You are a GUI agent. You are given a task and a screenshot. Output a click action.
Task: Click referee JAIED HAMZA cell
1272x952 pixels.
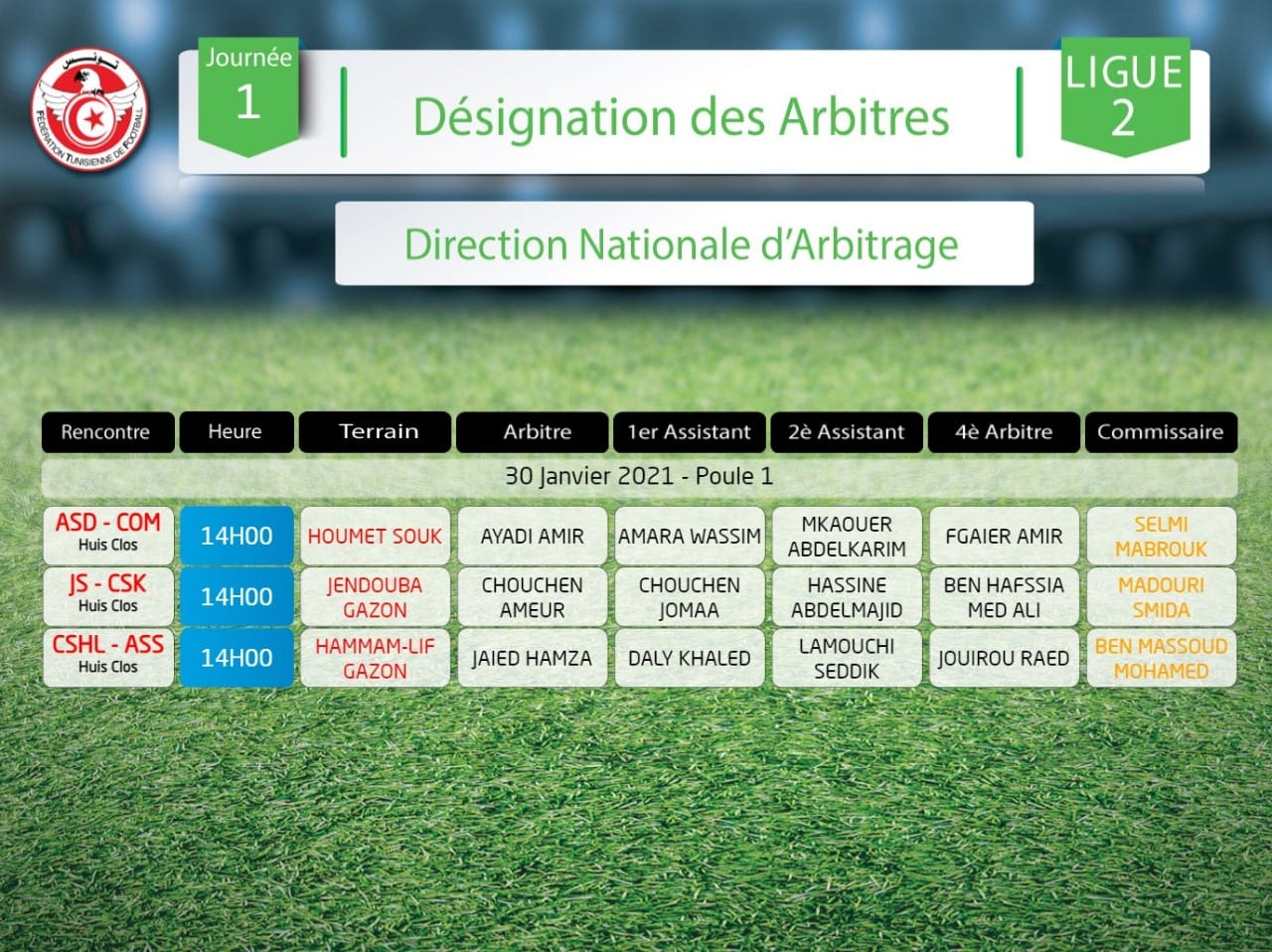(532, 657)
